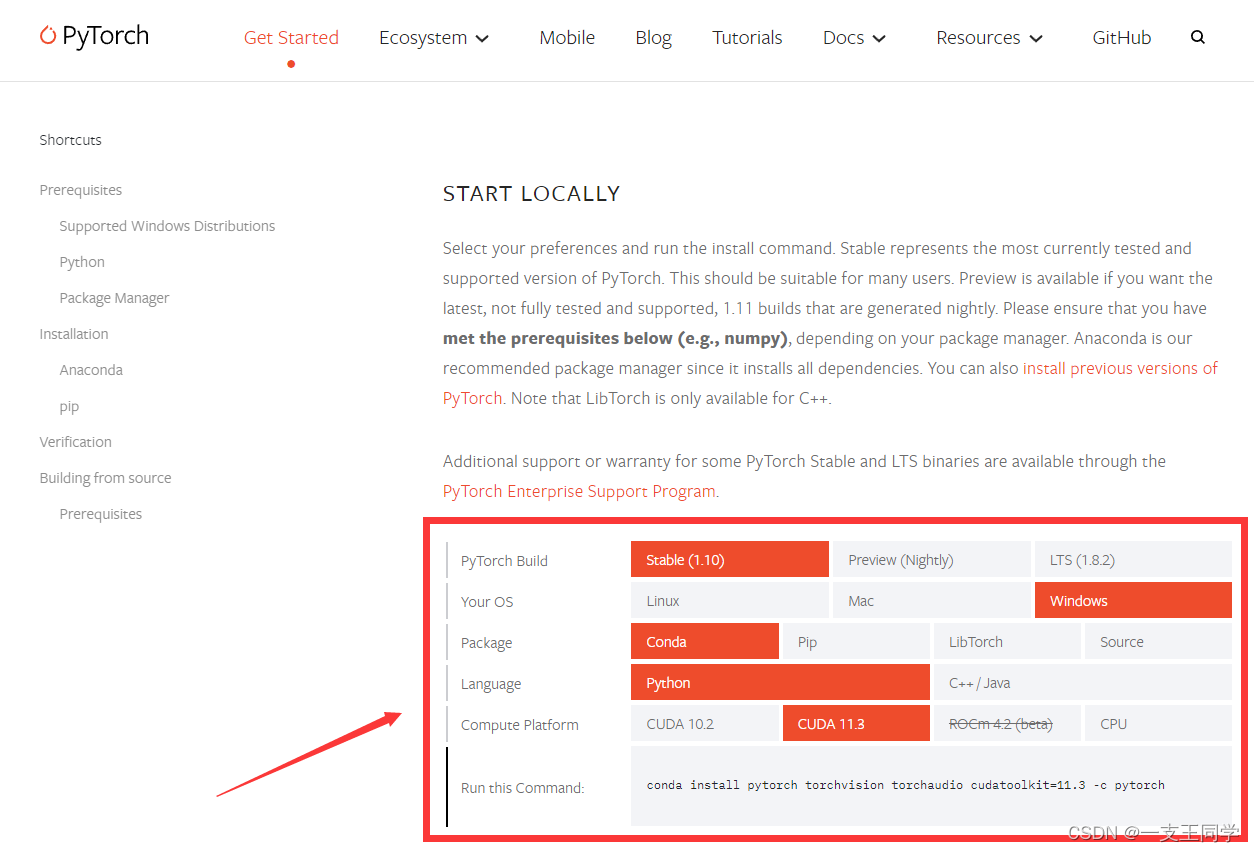Open the Get Started nav item
Image resolution: width=1254 pixels, height=852 pixels.
(x=291, y=38)
